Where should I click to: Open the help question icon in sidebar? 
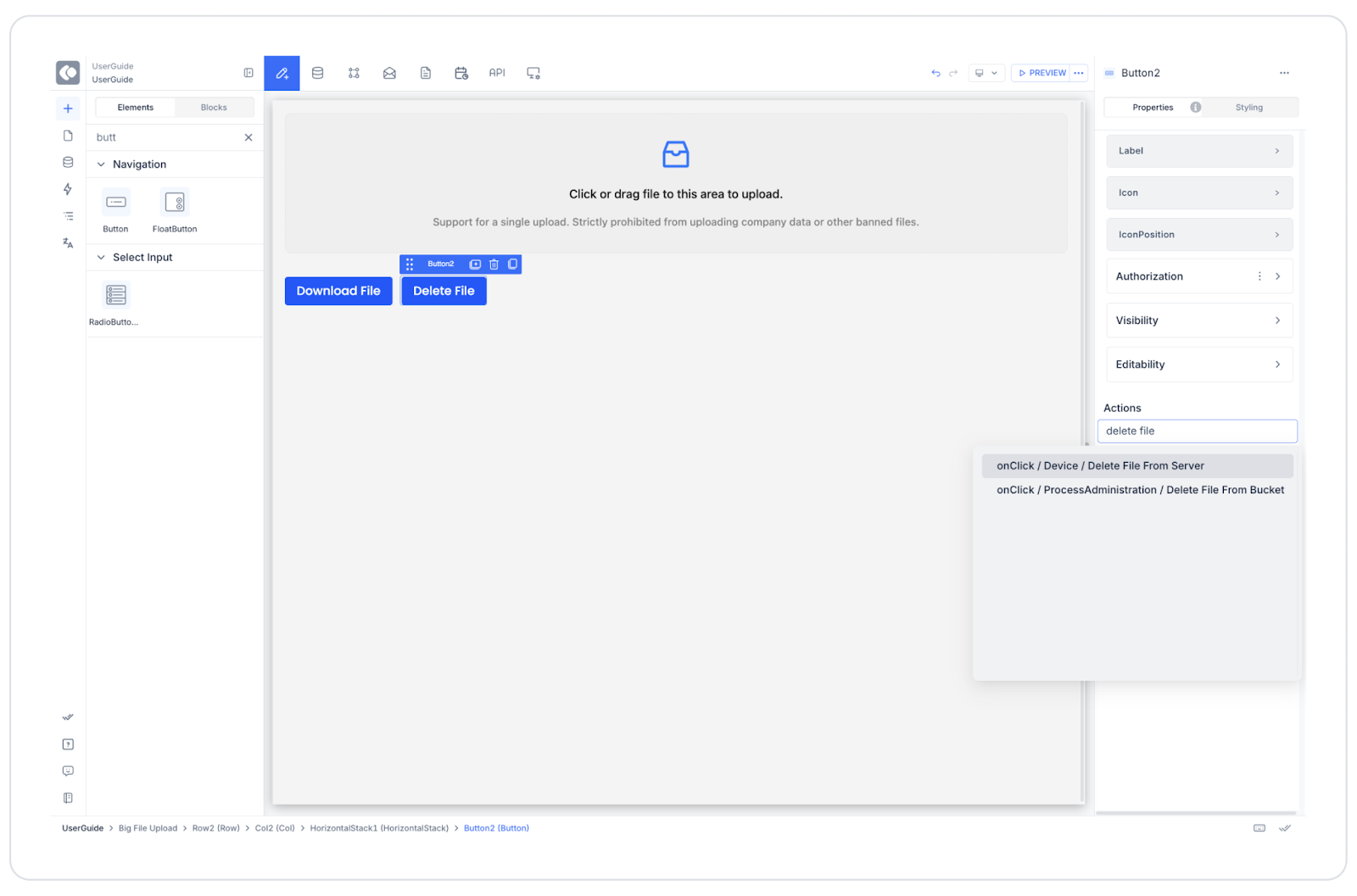click(x=68, y=744)
